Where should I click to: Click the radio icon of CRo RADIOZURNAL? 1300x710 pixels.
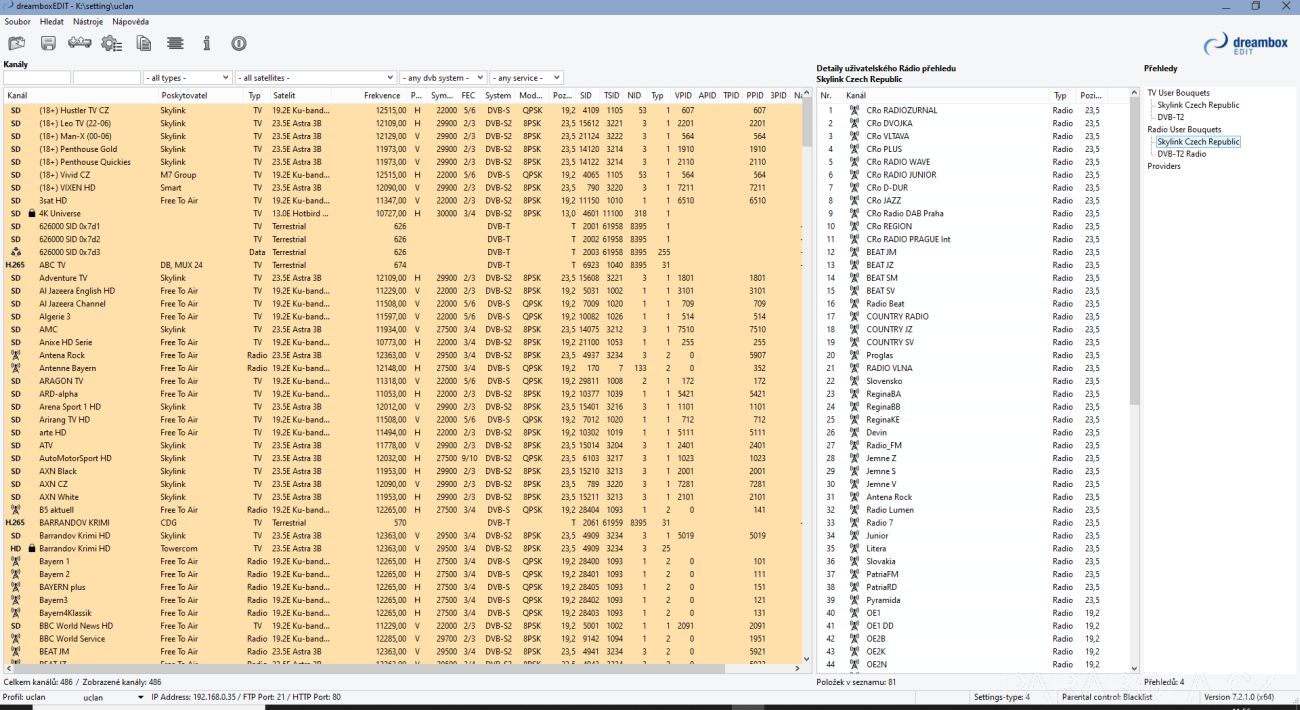tap(854, 110)
